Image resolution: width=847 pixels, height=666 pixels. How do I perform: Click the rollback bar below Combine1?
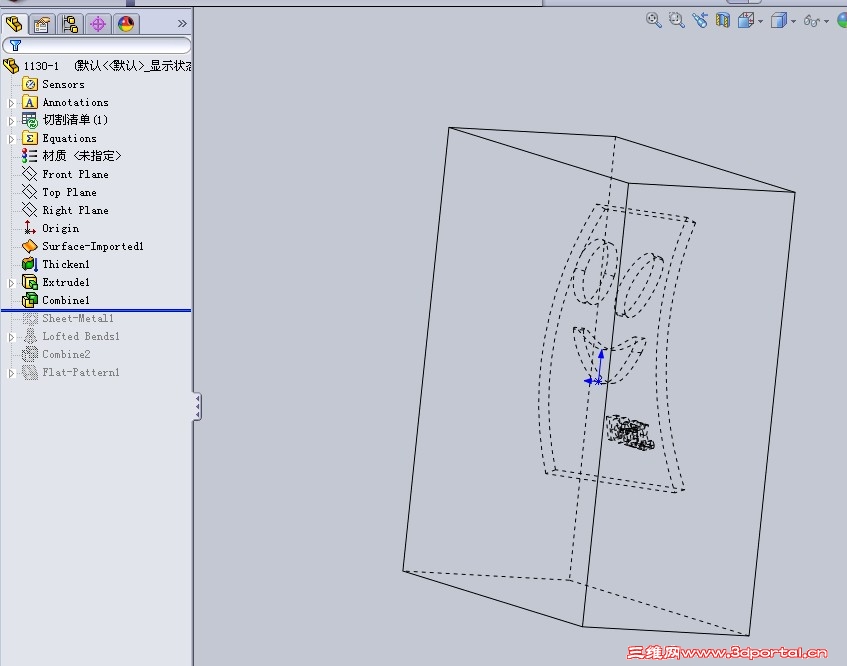[97, 311]
